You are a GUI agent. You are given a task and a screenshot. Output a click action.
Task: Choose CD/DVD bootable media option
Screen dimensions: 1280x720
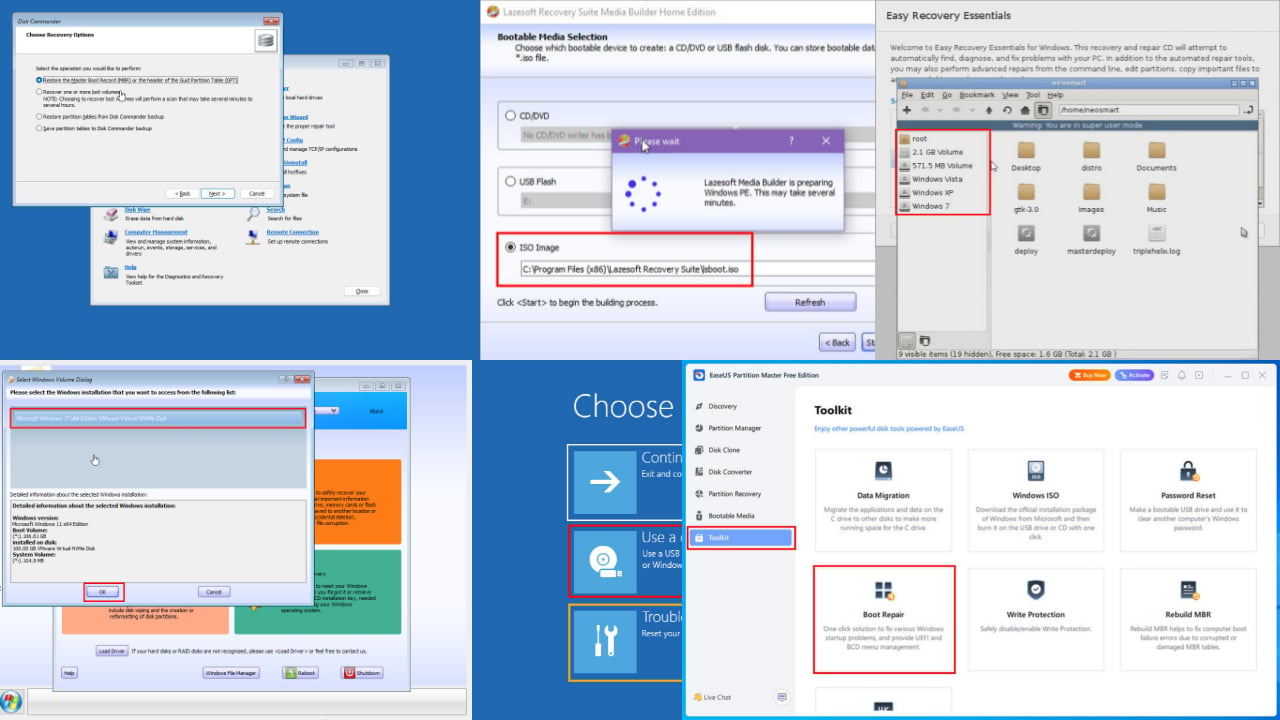tap(530, 116)
